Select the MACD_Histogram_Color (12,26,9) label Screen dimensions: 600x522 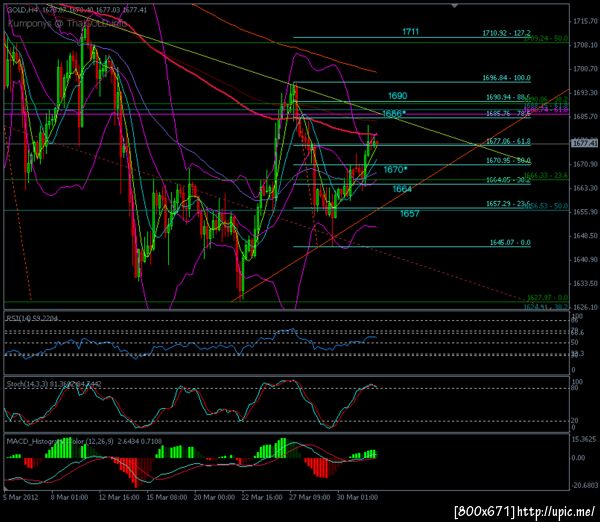pyautogui.click(x=84, y=442)
